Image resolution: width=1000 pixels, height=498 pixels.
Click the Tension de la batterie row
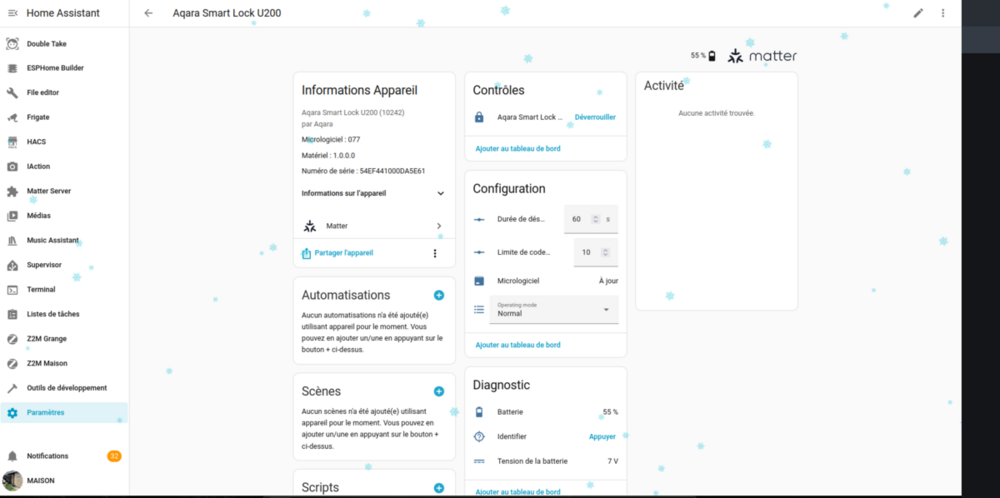click(546, 461)
